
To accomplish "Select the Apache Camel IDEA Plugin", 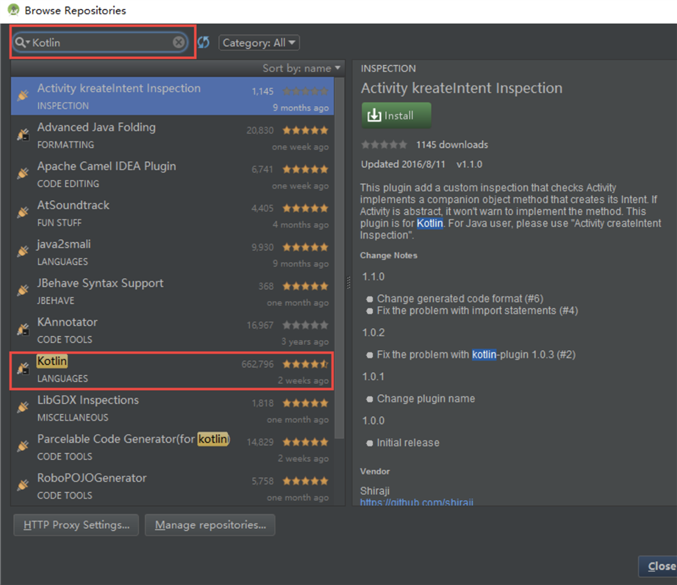I will [x=172, y=174].
